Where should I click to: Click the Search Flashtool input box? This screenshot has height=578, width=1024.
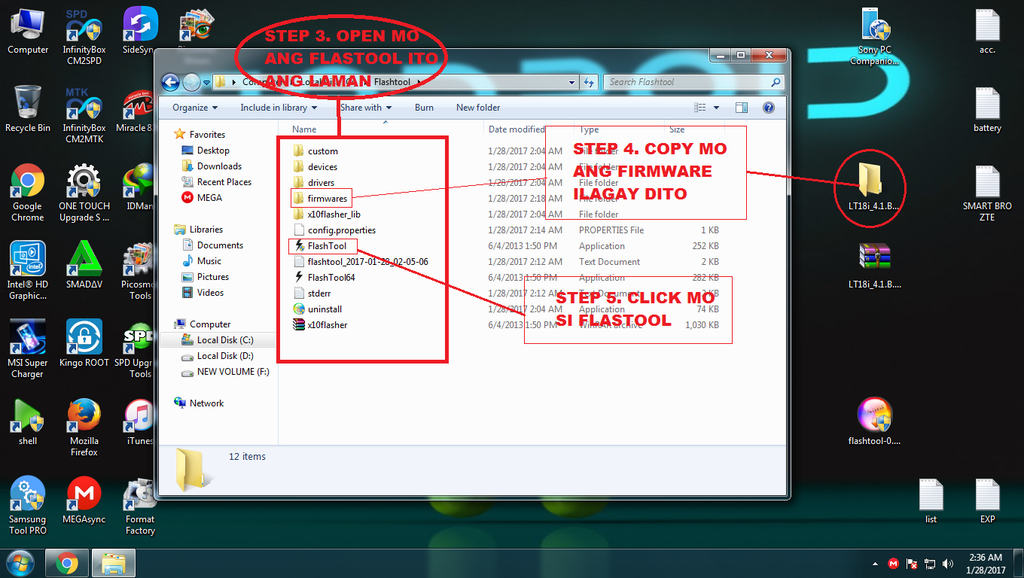[690, 82]
